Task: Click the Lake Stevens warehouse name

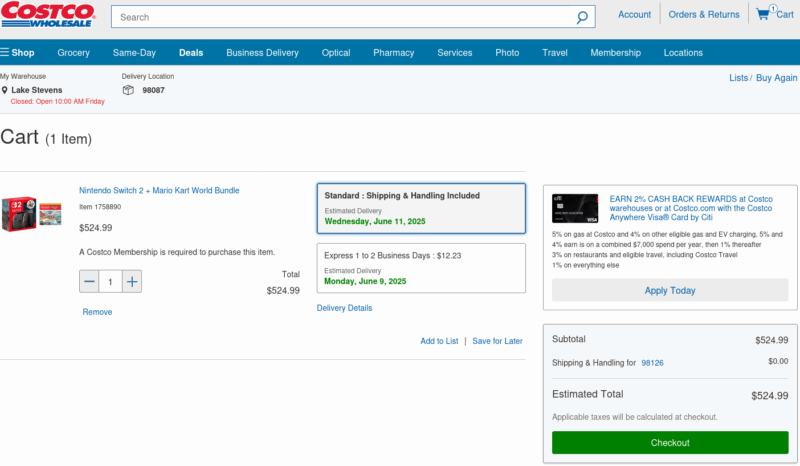Action: click(37, 90)
